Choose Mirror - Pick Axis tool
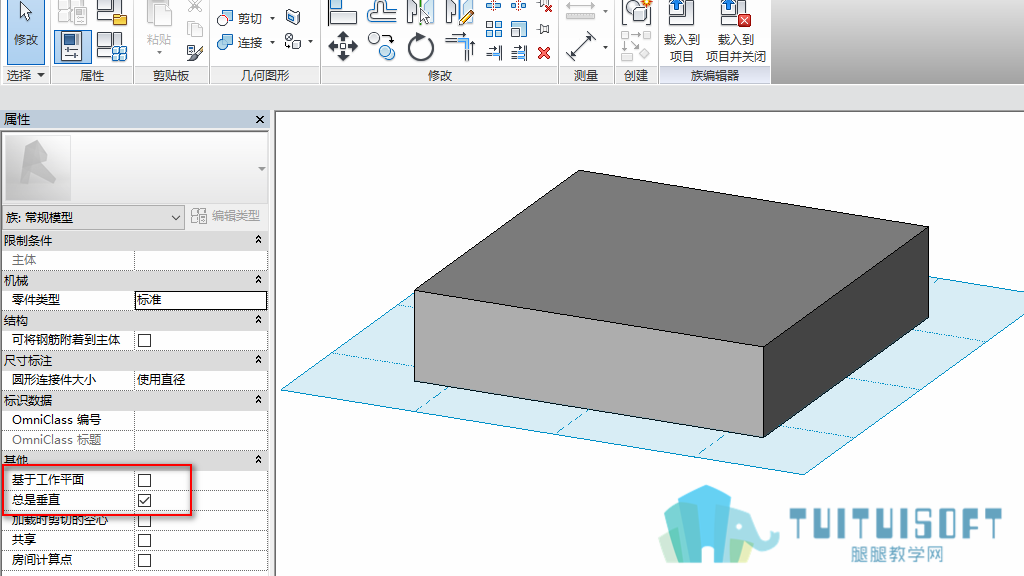This screenshot has height=576, width=1024. point(420,12)
